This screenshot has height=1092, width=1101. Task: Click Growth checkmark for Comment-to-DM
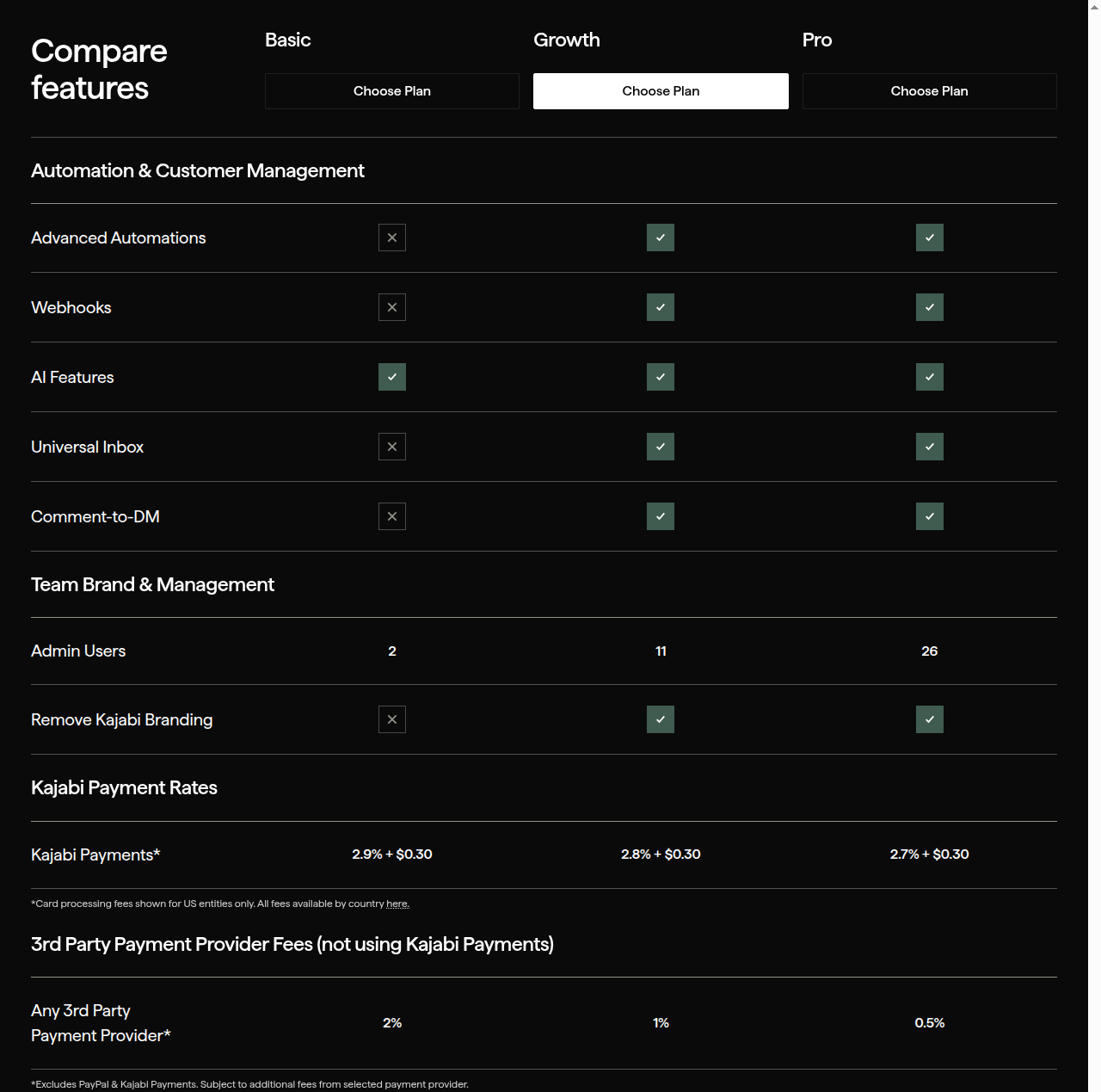tap(661, 516)
